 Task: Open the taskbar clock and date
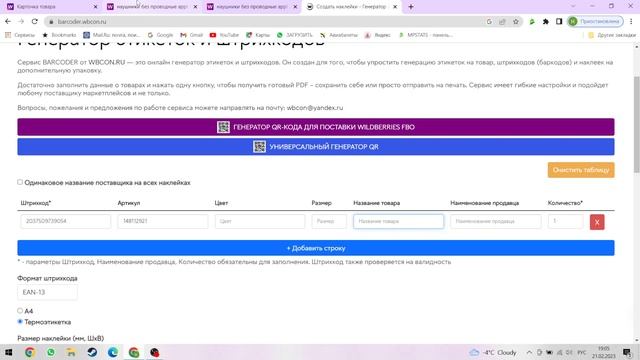coord(603,352)
